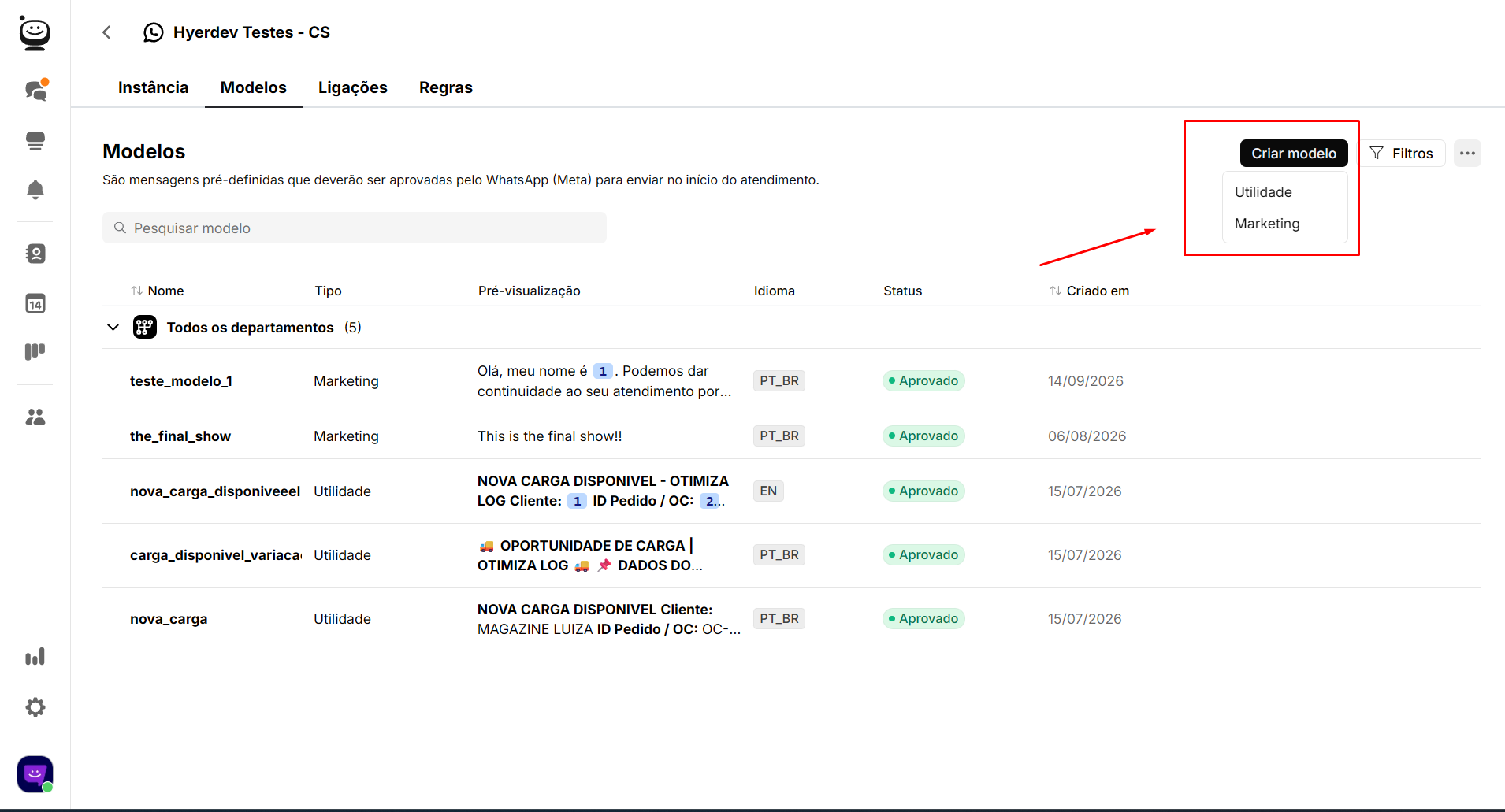1505x812 pixels.
Task: Click the EN language badge
Action: tap(768, 491)
